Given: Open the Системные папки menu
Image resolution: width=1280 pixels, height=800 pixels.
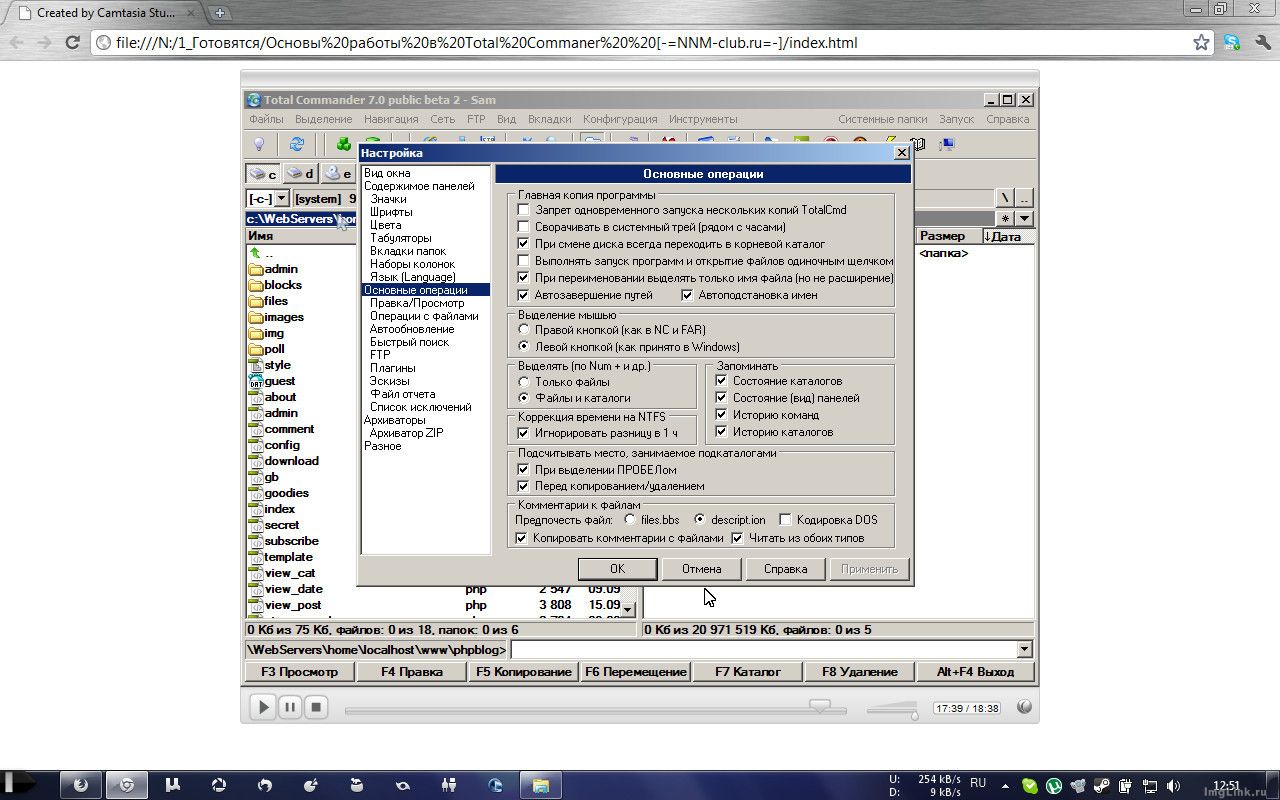Looking at the screenshot, I should tap(882, 119).
